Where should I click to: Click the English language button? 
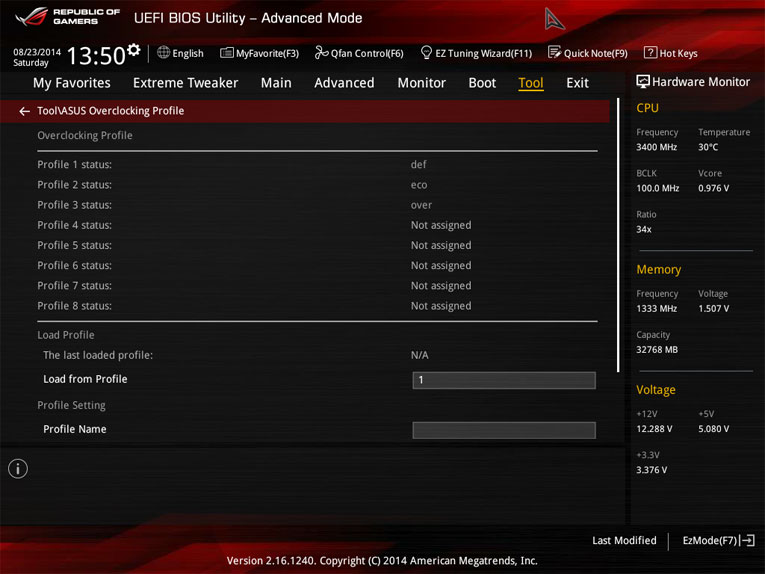pyautogui.click(x=181, y=53)
